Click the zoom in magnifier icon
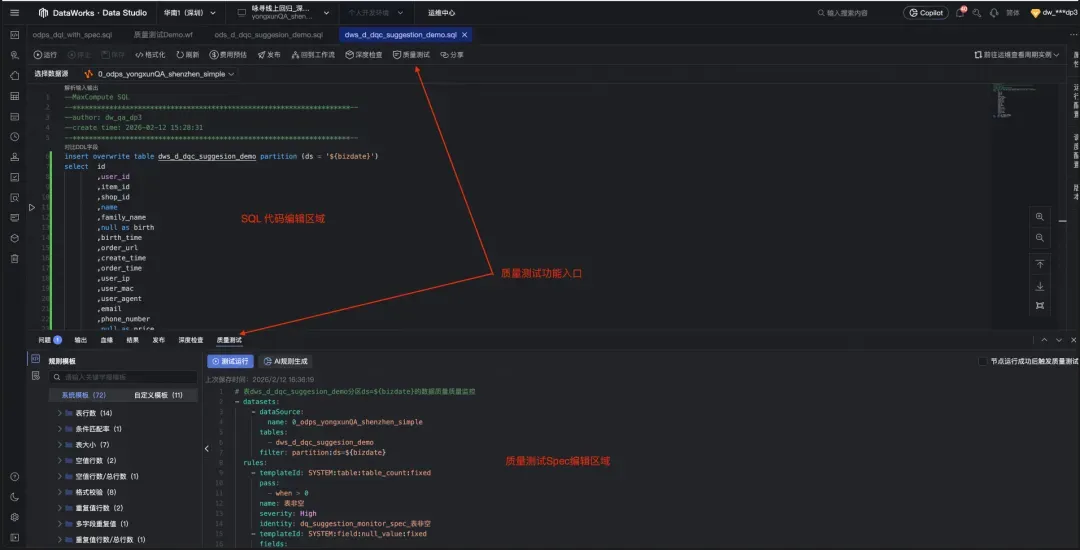1080x550 pixels. [1040, 217]
